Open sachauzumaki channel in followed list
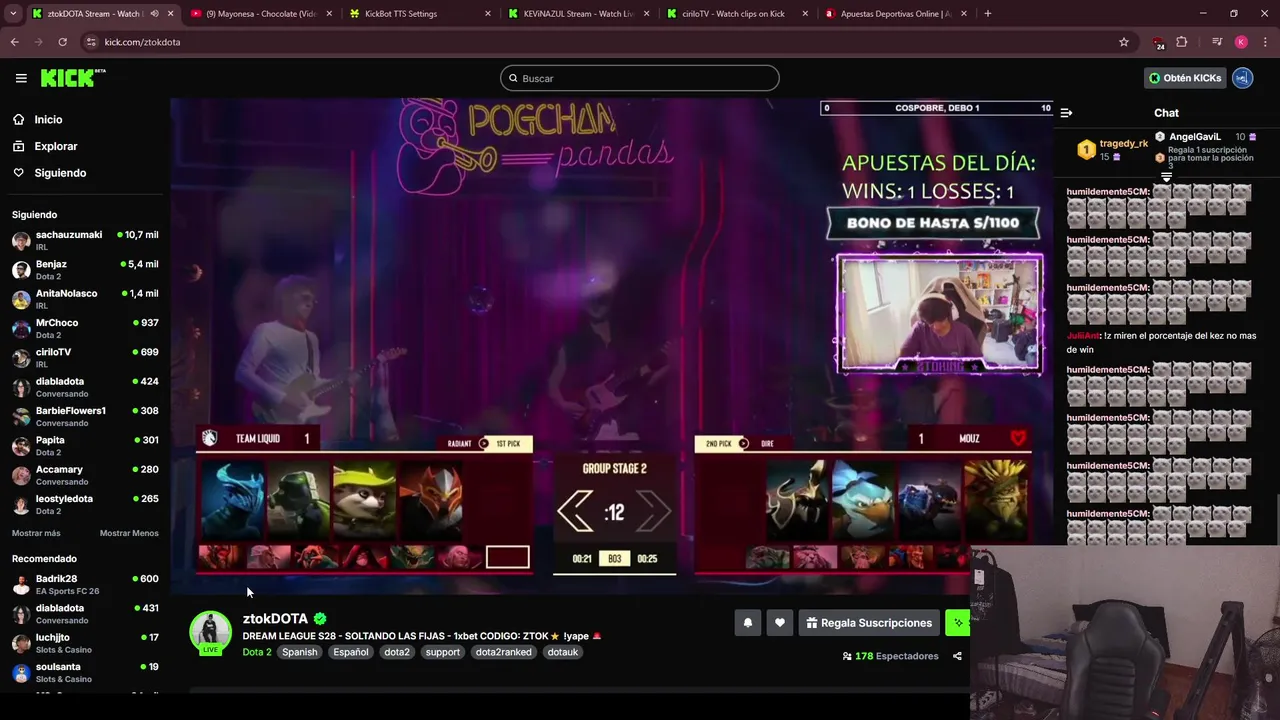Screen dimensions: 1280x720 (x=85, y=240)
